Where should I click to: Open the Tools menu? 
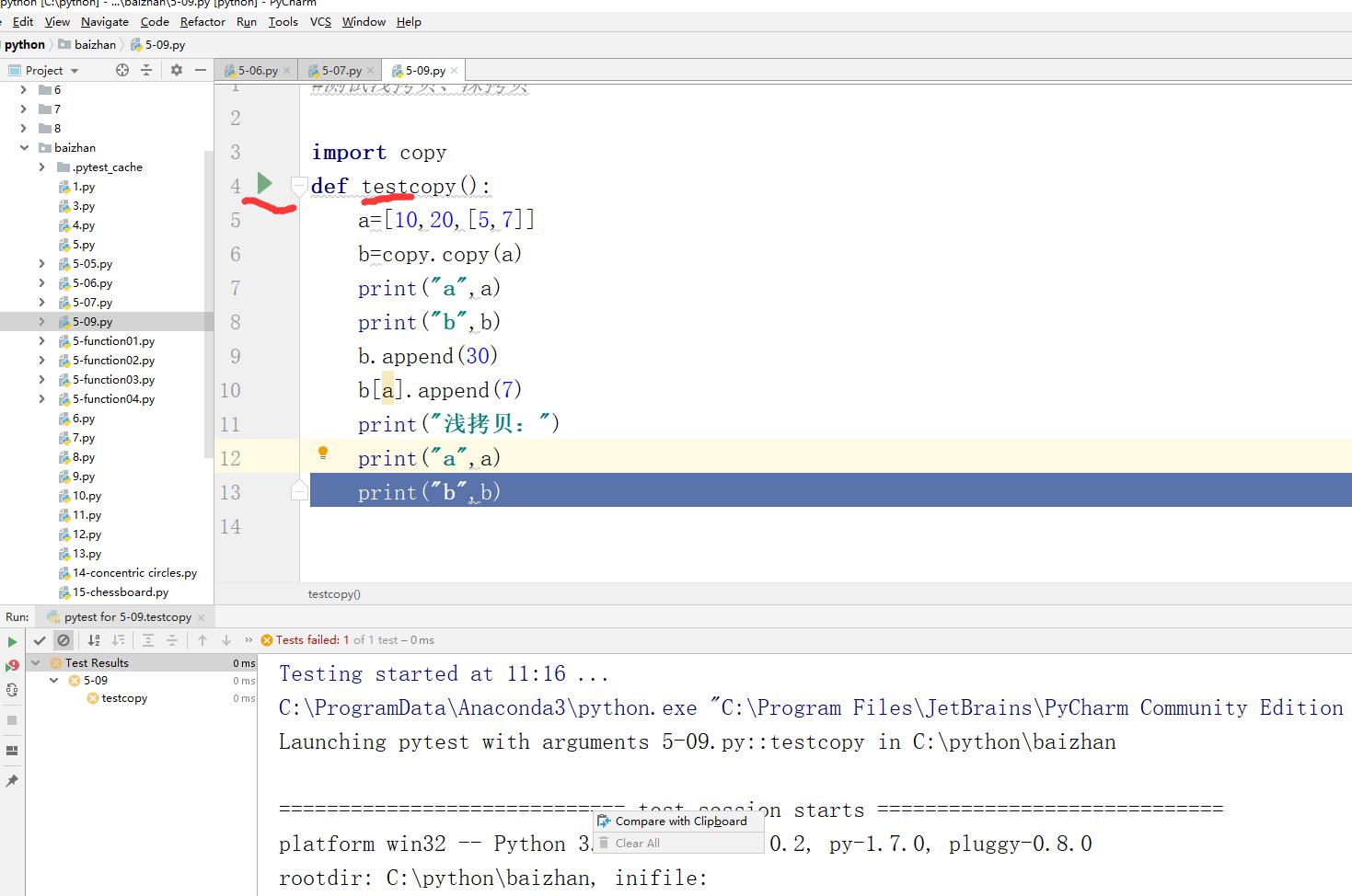pyautogui.click(x=283, y=21)
